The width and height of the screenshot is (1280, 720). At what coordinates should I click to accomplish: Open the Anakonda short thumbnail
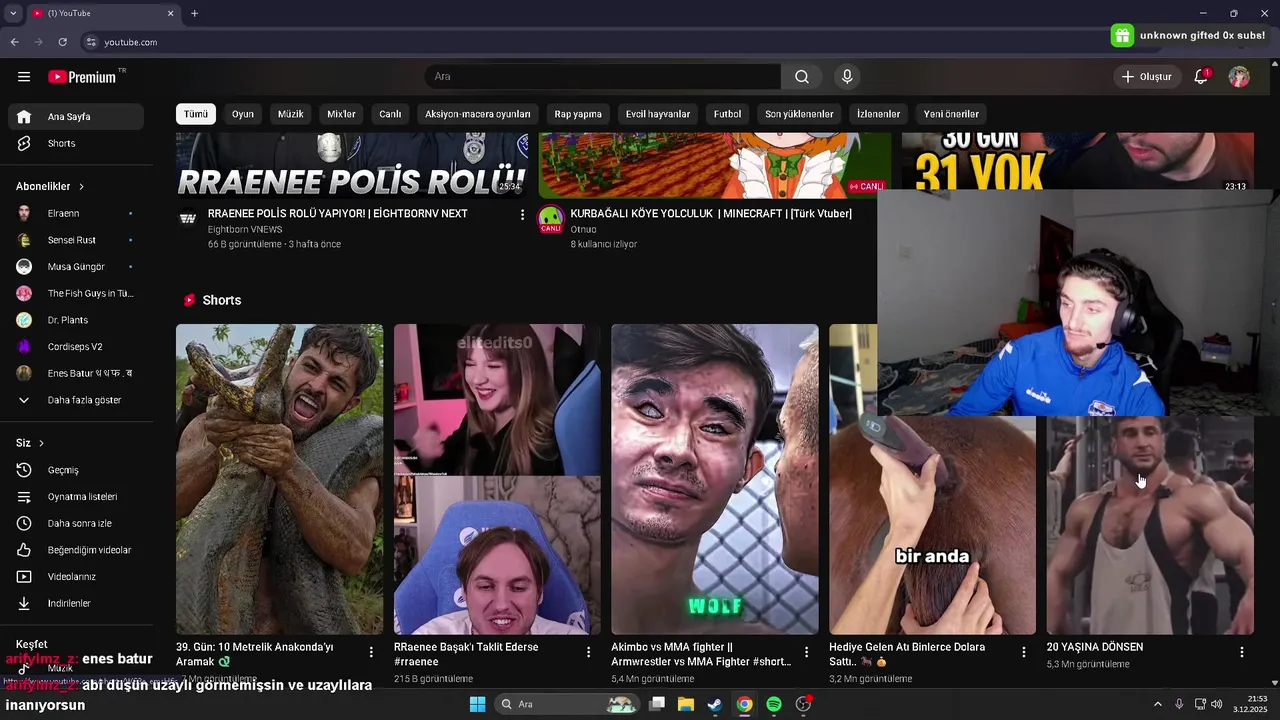(x=279, y=479)
